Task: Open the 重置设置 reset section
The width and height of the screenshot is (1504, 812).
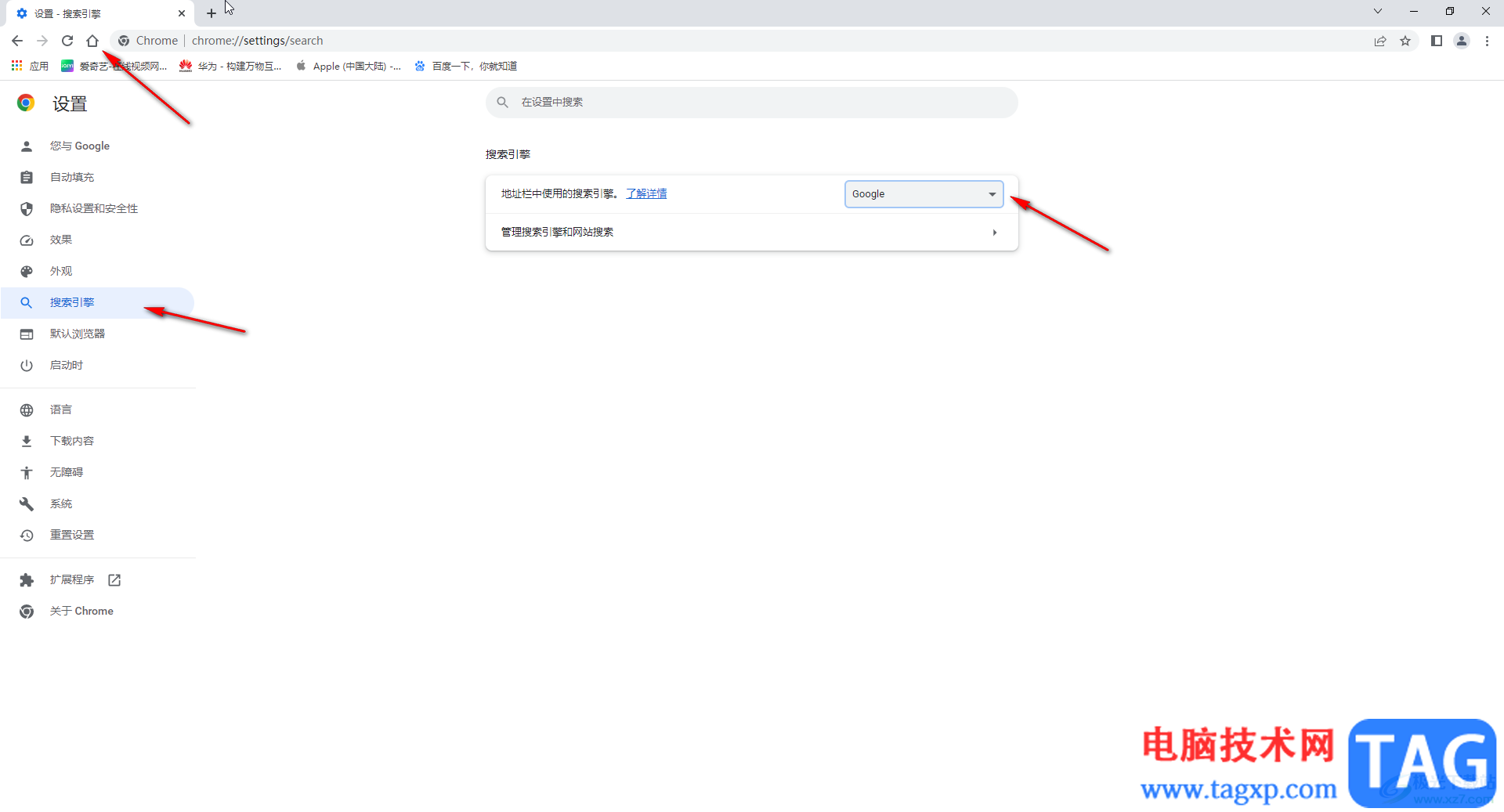Action: click(97, 535)
